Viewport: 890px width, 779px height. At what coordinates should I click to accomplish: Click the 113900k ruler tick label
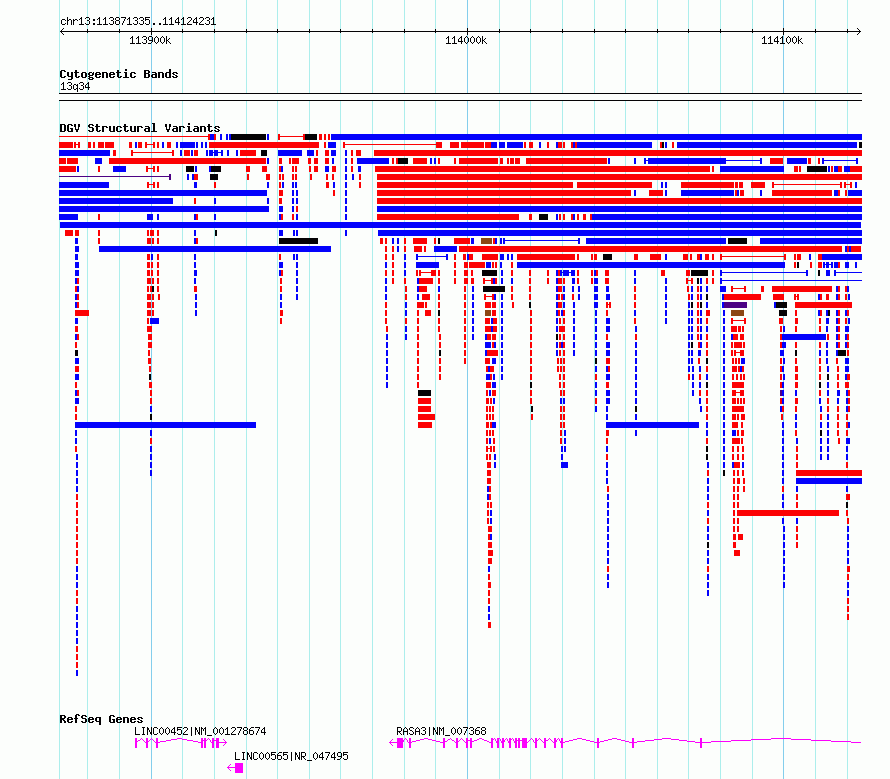150,40
